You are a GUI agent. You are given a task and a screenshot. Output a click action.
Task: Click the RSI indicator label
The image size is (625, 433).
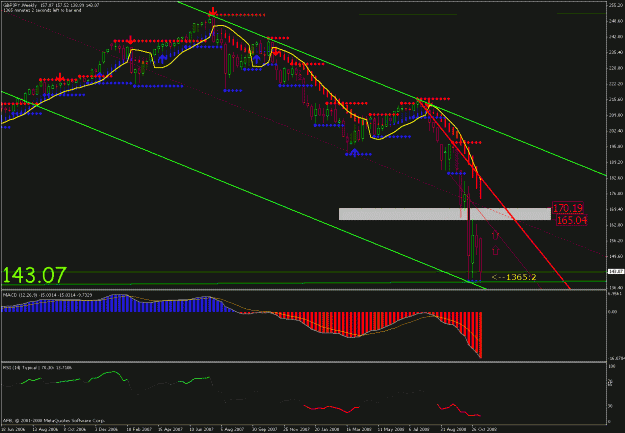(x=37, y=368)
